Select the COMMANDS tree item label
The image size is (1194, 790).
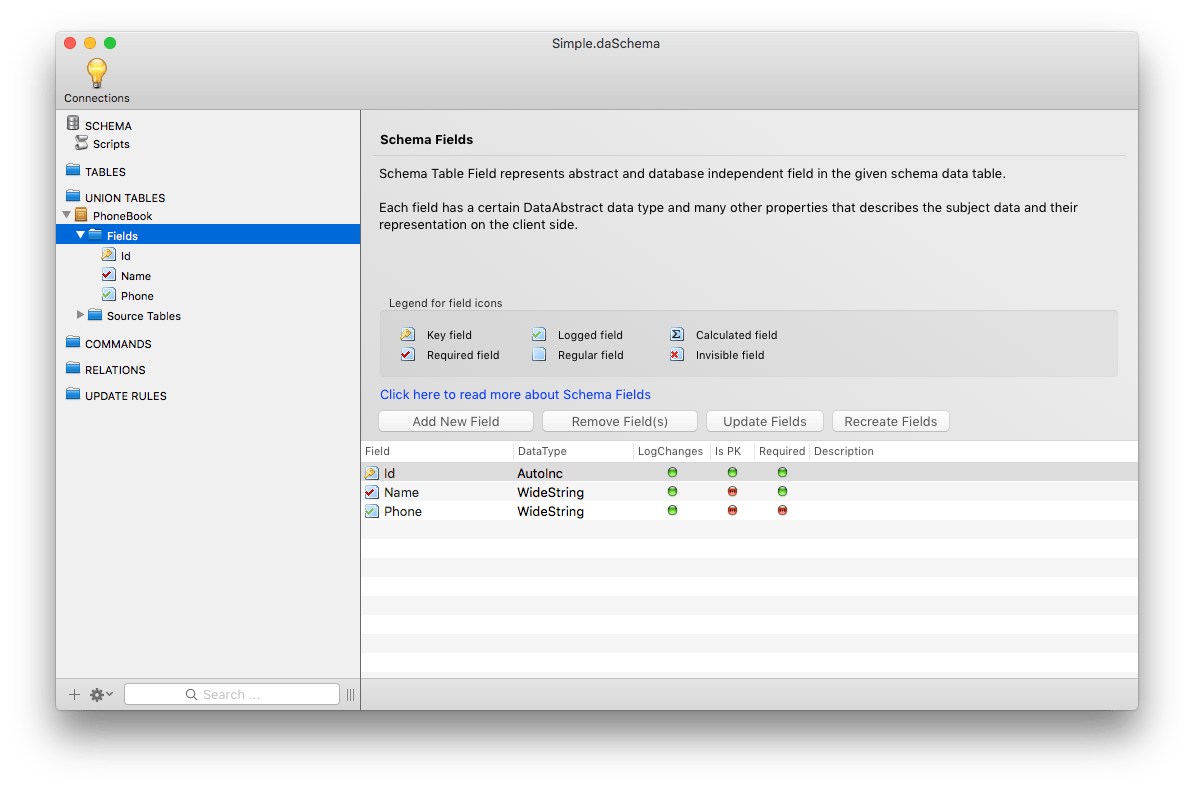coord(118,344)
